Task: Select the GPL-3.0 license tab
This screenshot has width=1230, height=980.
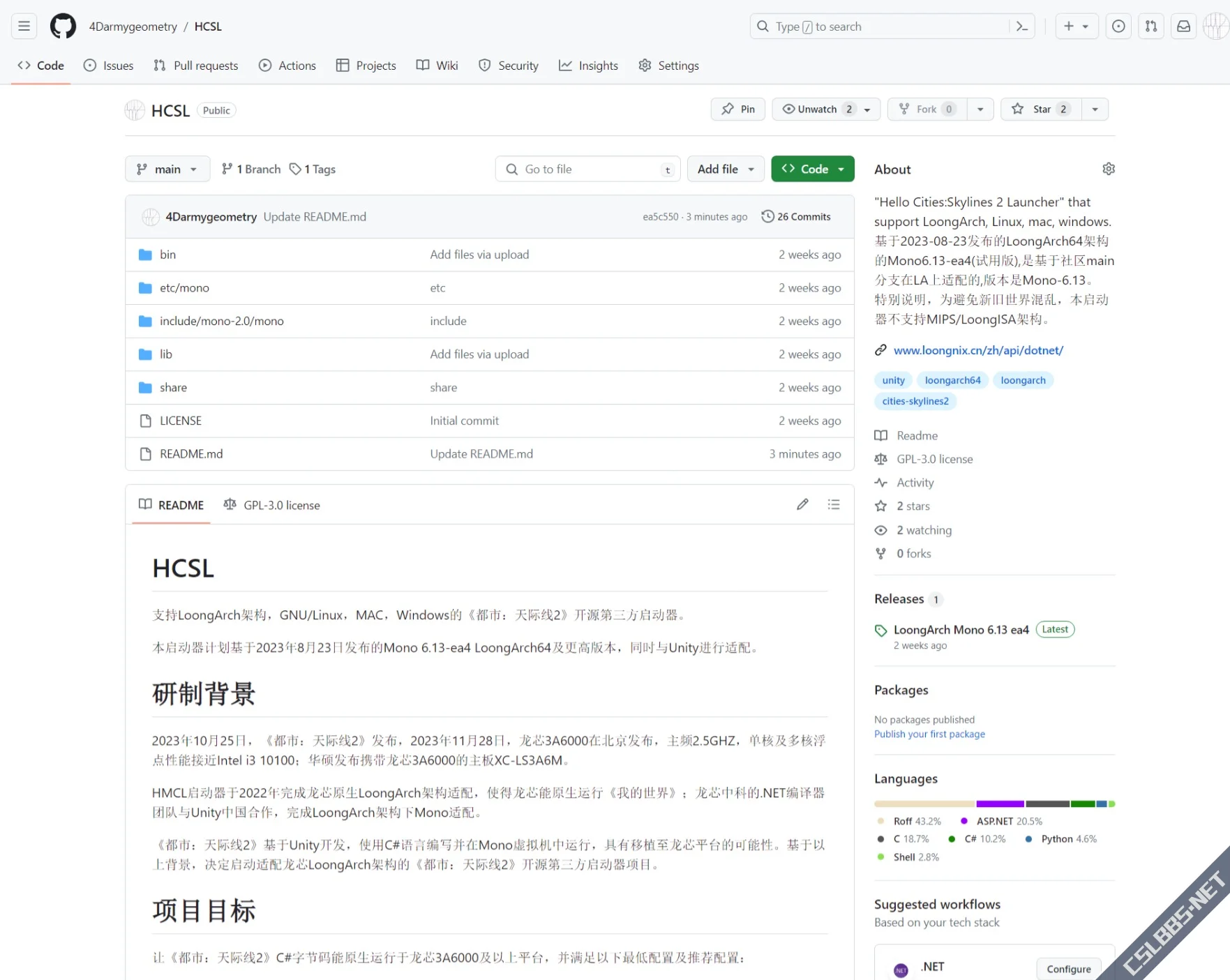Action: 271,505
